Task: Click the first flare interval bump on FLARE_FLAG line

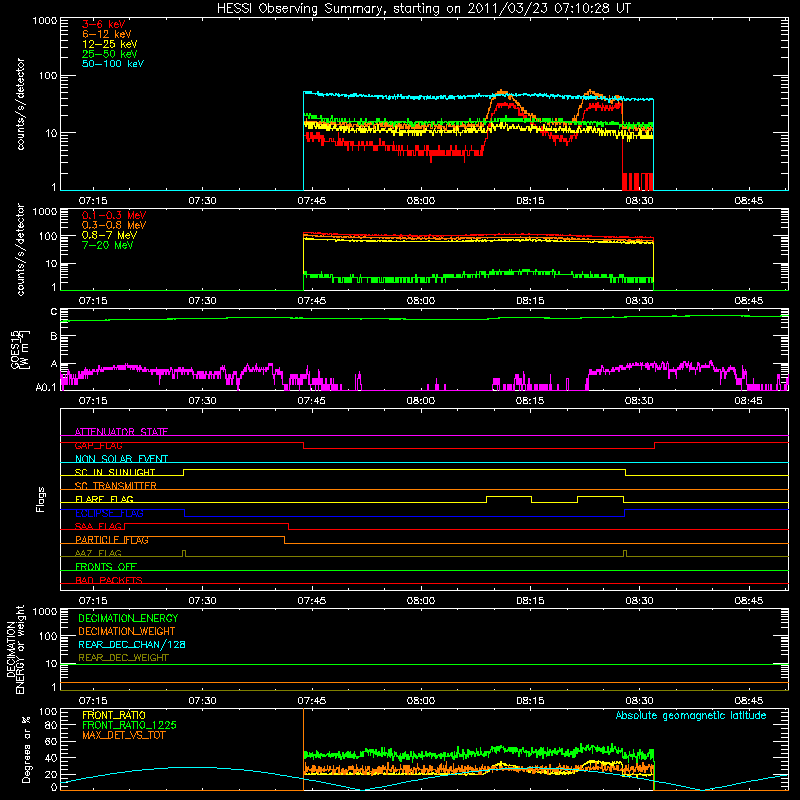Action: (509, 499)
